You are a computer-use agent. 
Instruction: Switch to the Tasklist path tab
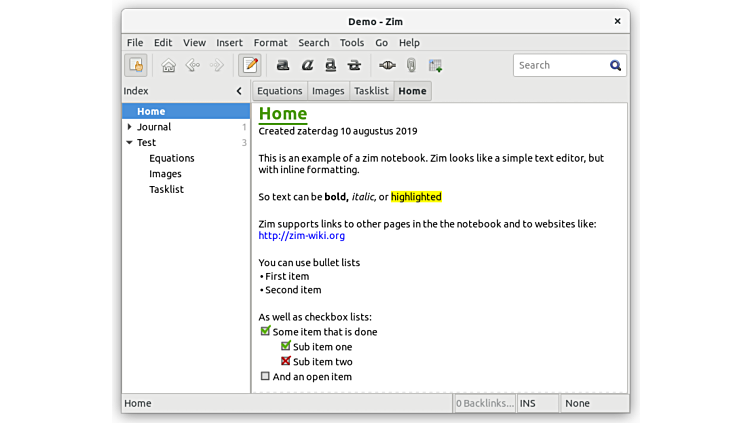coord(371,91)
